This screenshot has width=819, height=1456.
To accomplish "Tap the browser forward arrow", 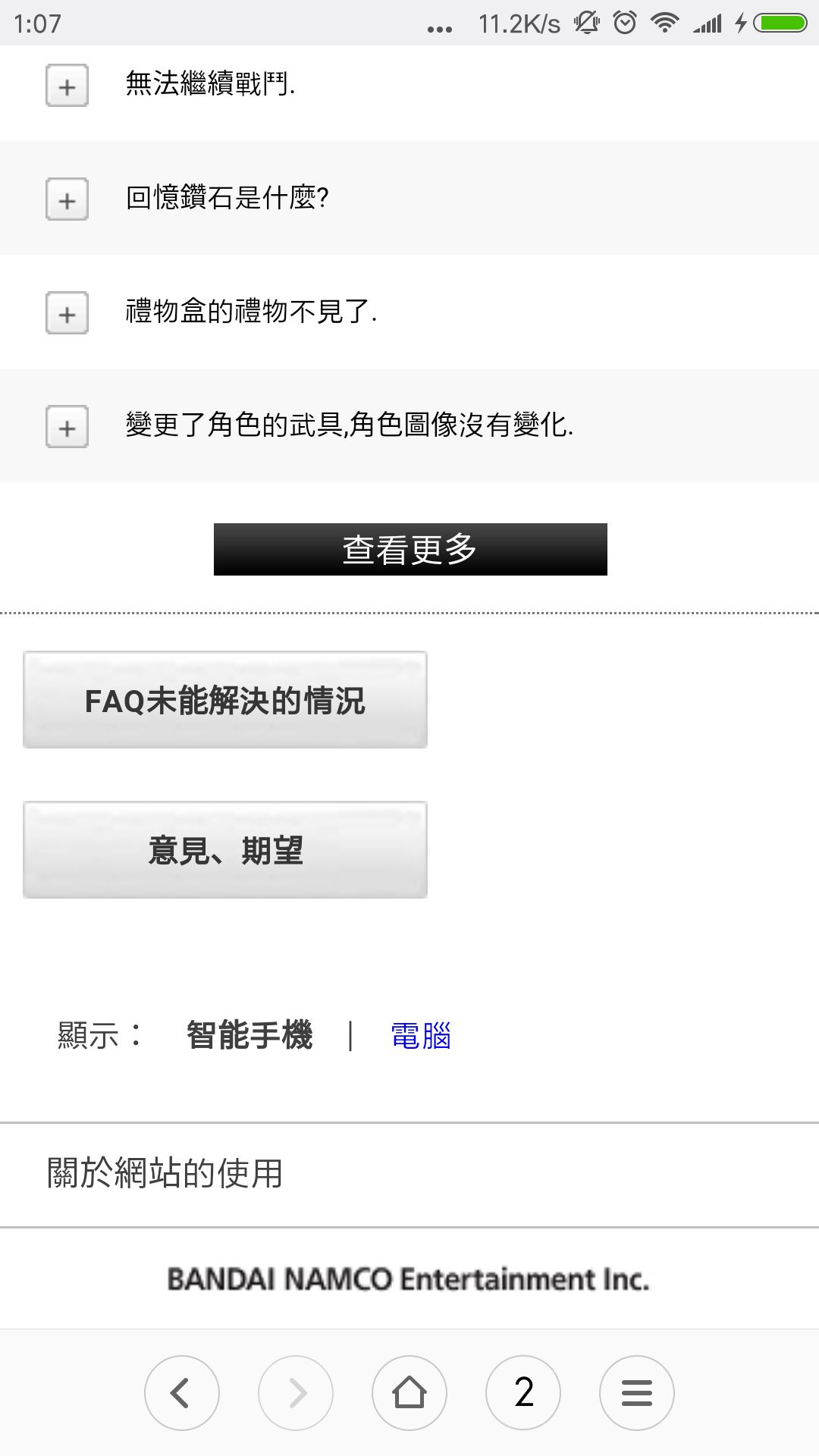I will point(296,1393).
